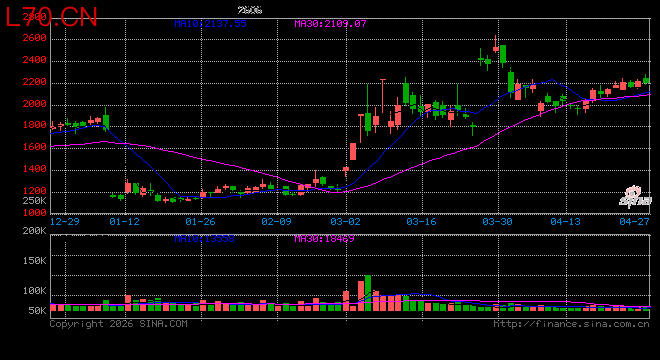Viewport: 660px width, 360px height.
Task: Click the 03-02 date label
Action: [x=346, y=221]
